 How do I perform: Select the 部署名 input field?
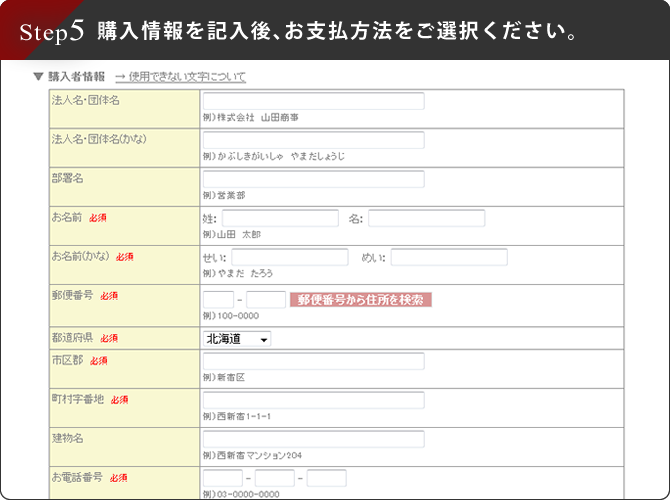313,179
